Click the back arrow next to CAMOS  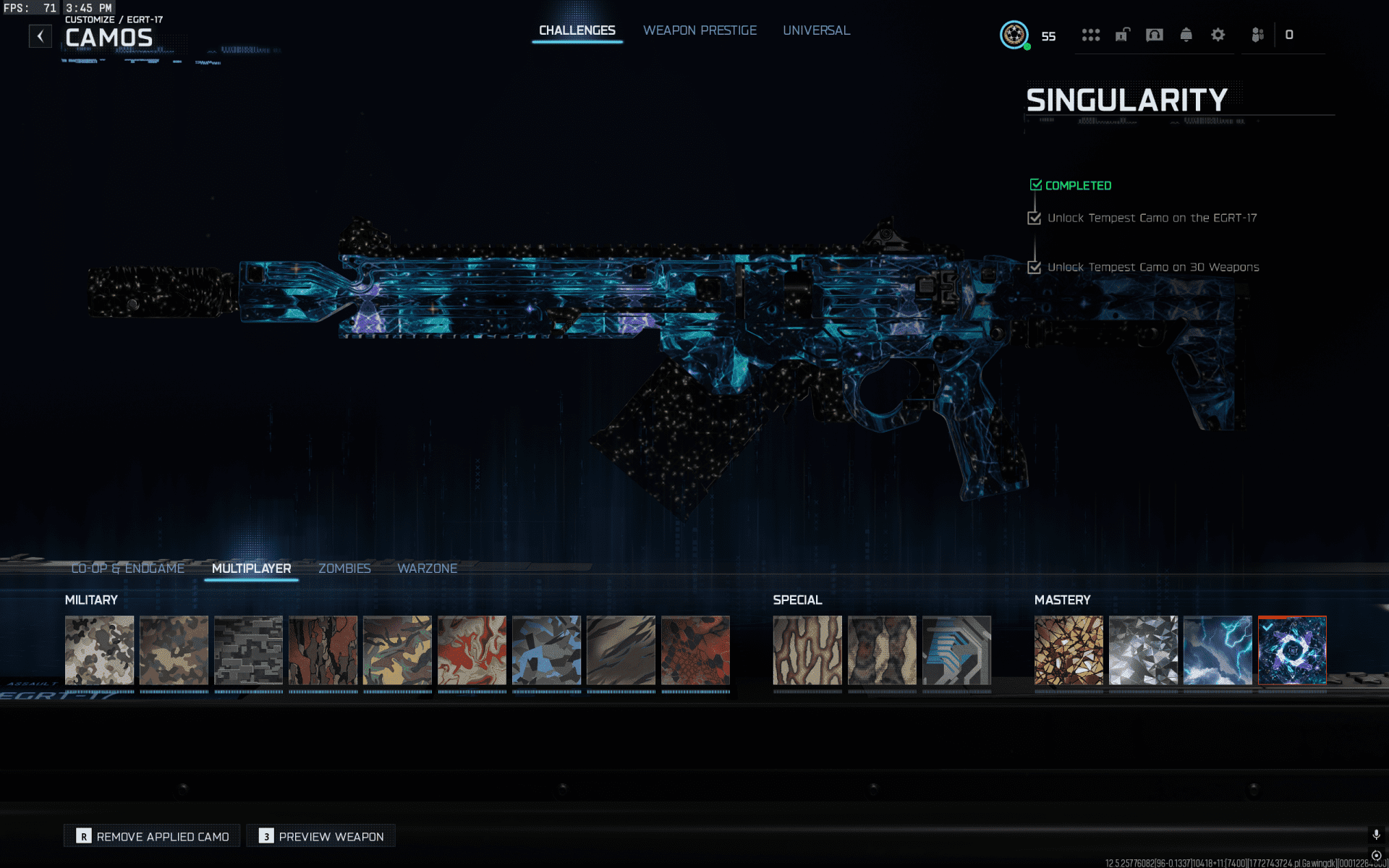(x=41, y=35)
